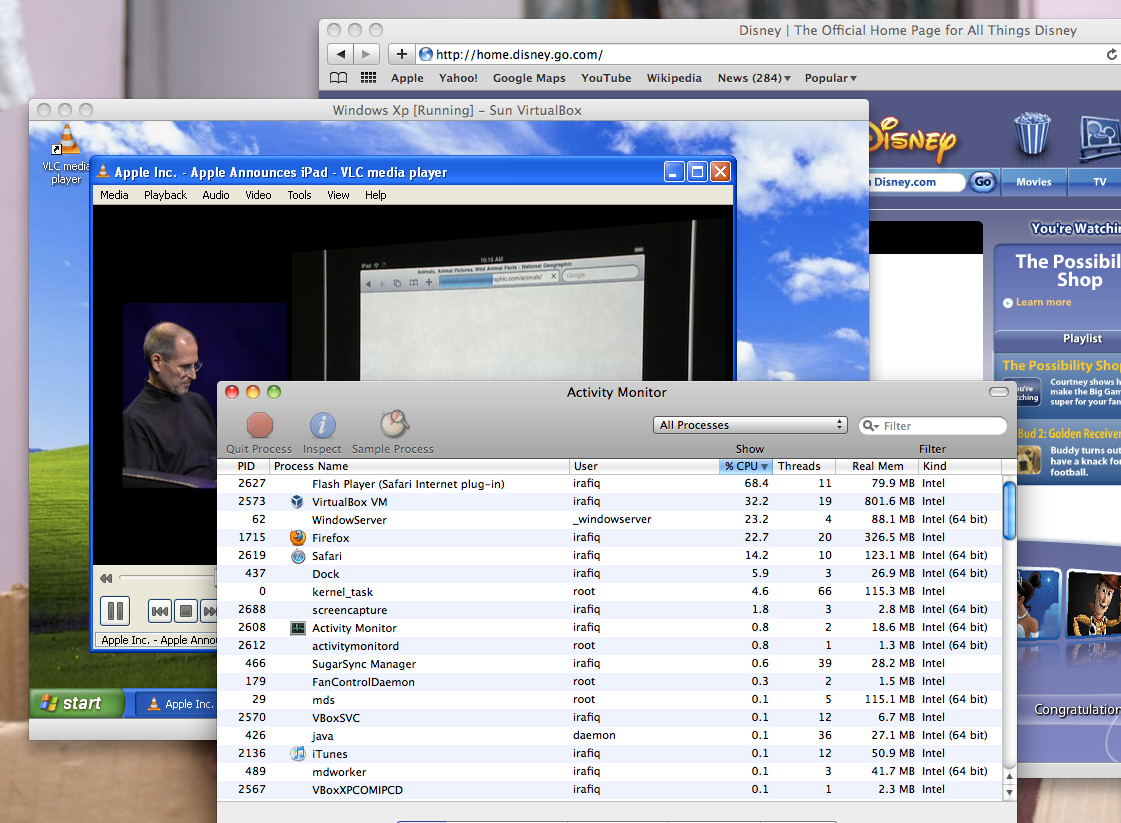Select the VLC media player desktop shortcut
The height and width of the screenshot is (823, 1121).
[66, 154]
